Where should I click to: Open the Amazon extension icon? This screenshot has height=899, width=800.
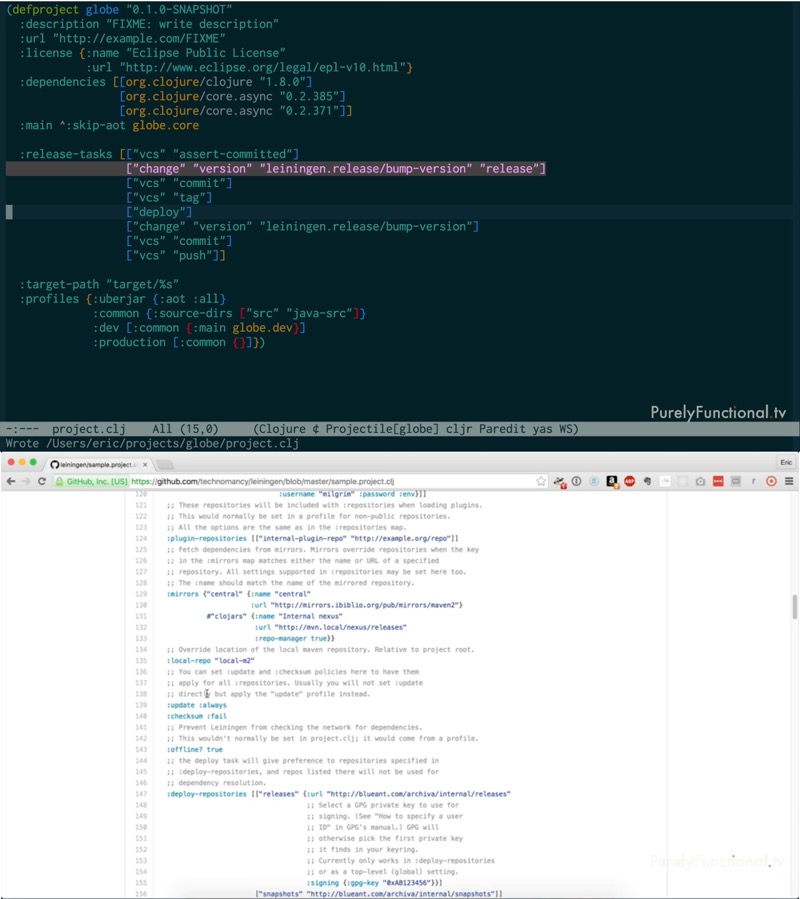click(612, 481)
